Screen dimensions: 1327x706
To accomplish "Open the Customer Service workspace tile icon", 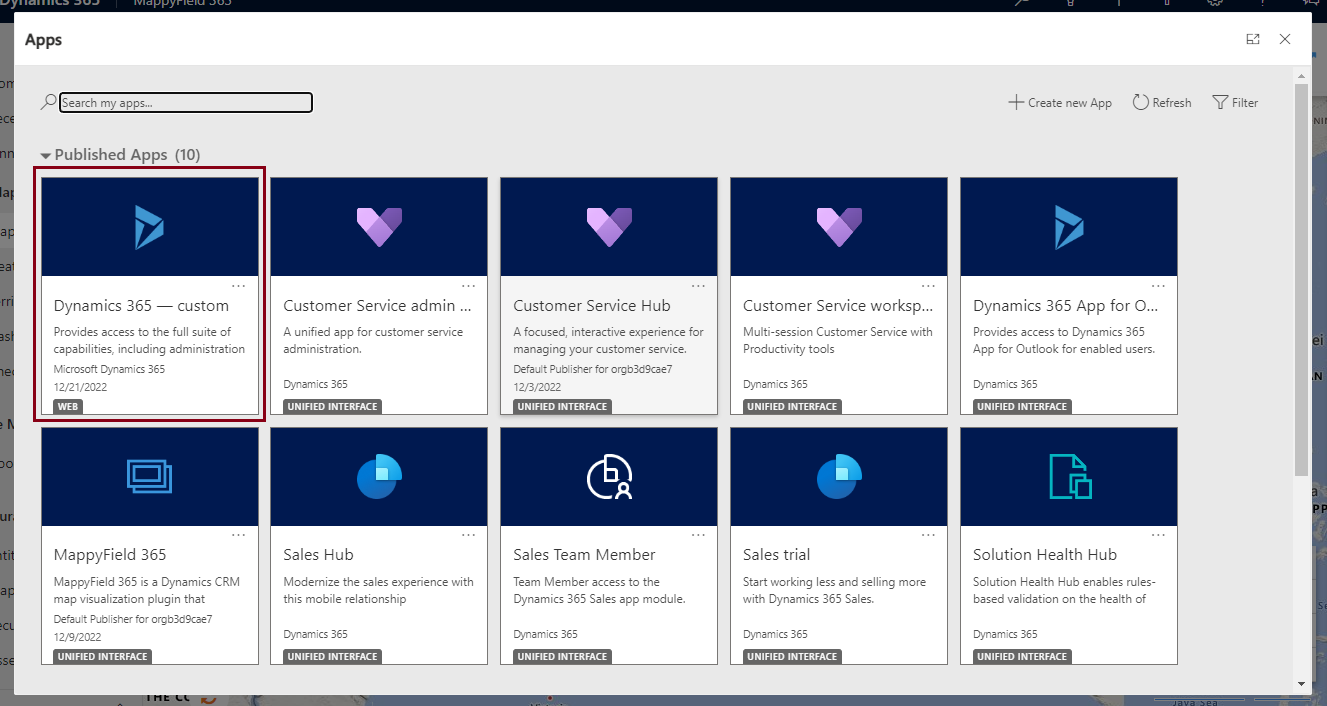I will (839, 227).
